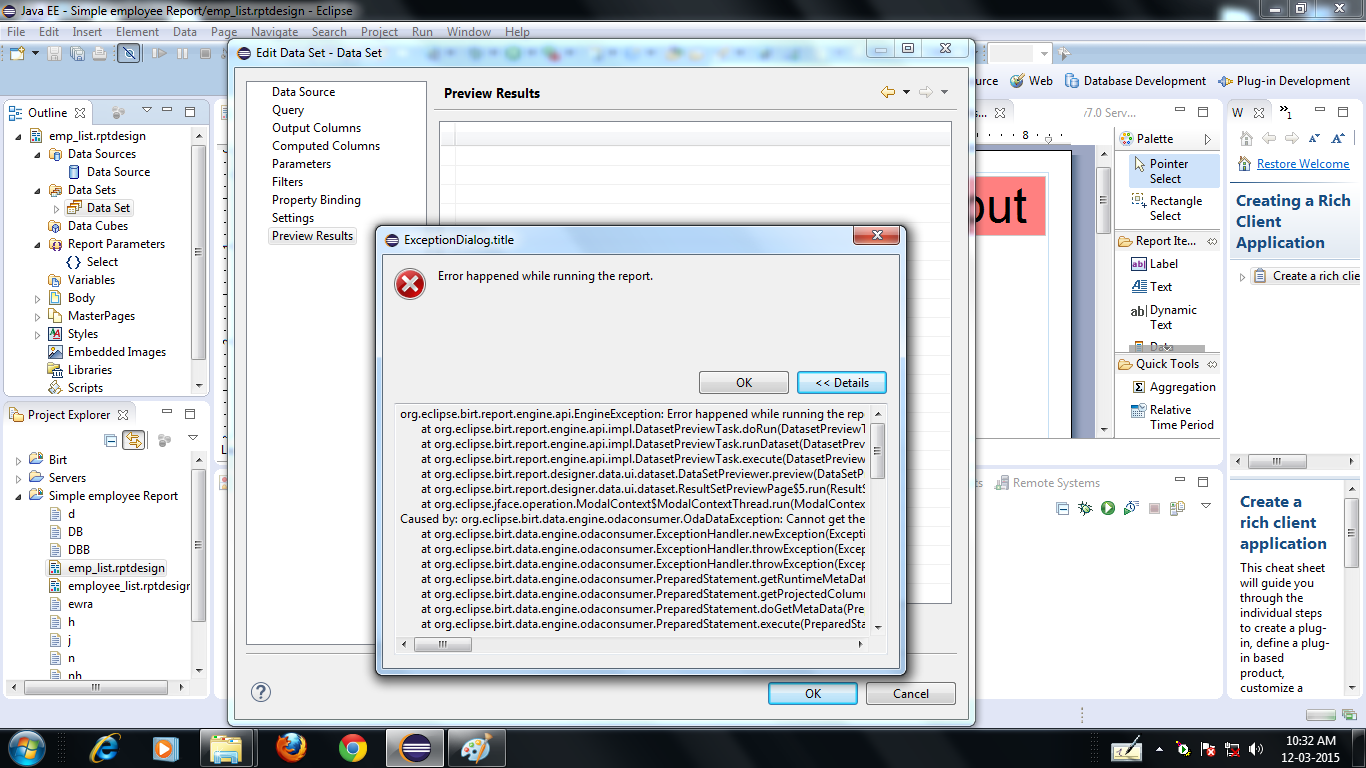Select Data Source page in Edit Data Set
Viewport: 1366px width, 768px height.
303,92
